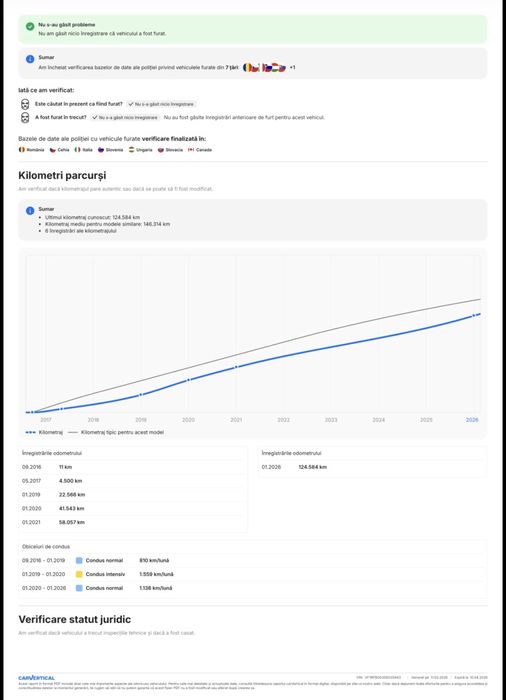Click the 2021 data point on mileage chart
The height and width of the screenshot is (700, 506).
click(236, 367)
